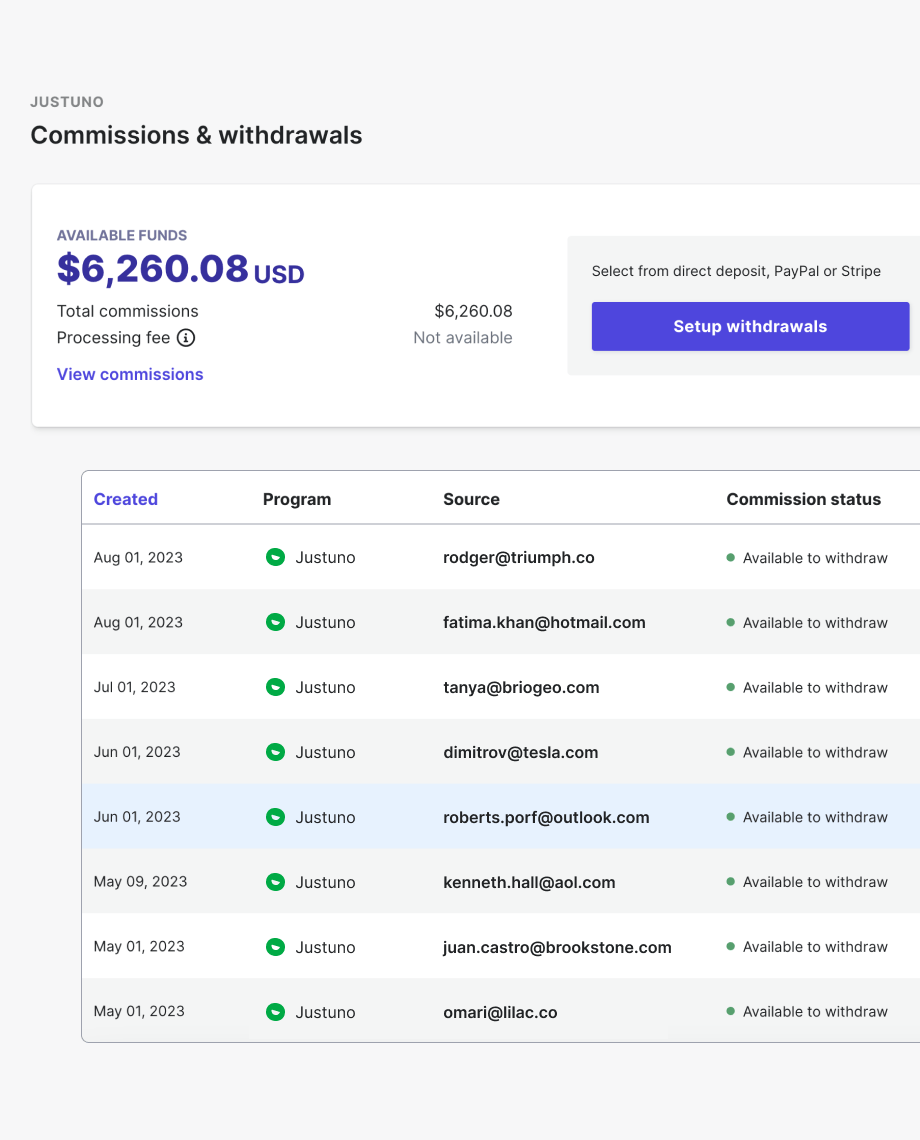Click the Program column header
The image size is (920, 1140).
[x=297, y=499]
